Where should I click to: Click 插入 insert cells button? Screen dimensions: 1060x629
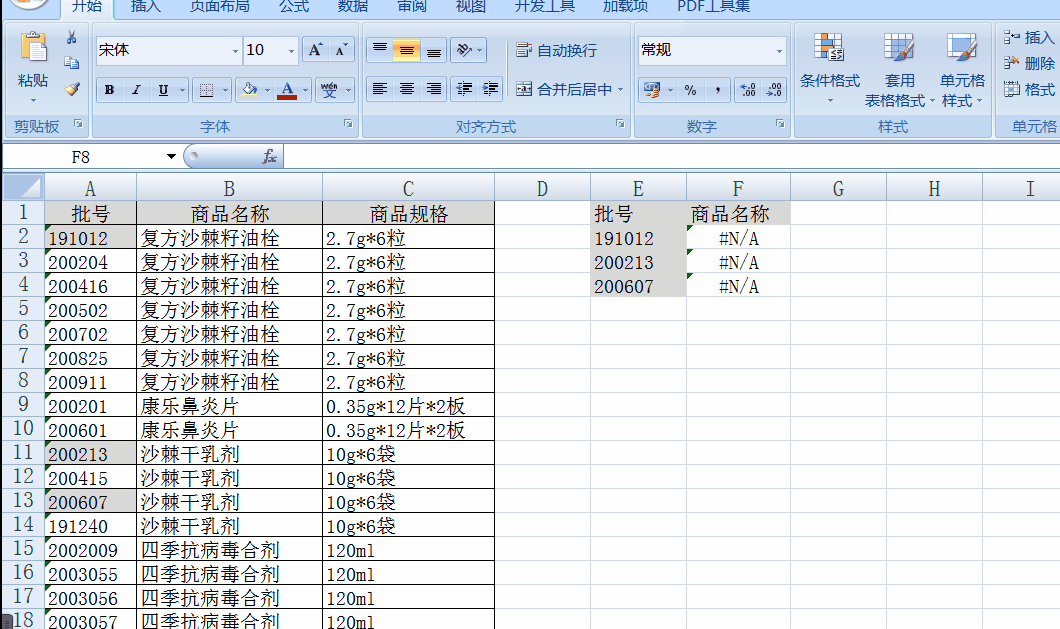[1029, 38]
